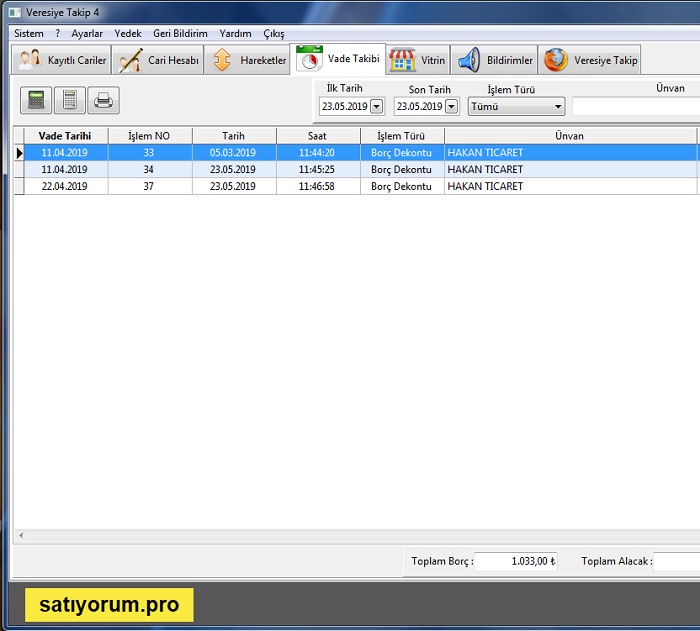Open the Hareketler tab
700x631 pixels.
point(247,60)
